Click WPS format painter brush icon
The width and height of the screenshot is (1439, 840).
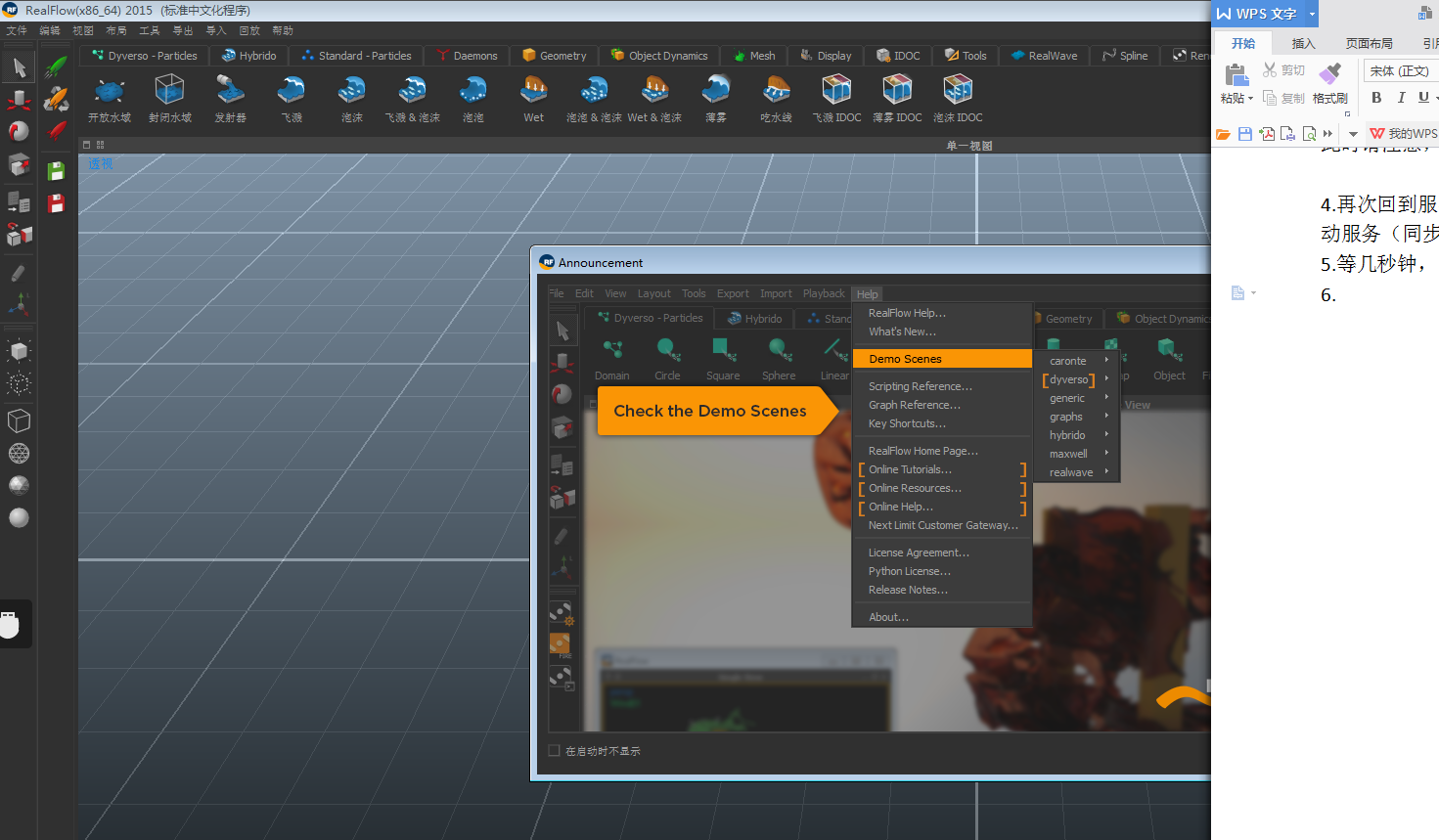1329,83
